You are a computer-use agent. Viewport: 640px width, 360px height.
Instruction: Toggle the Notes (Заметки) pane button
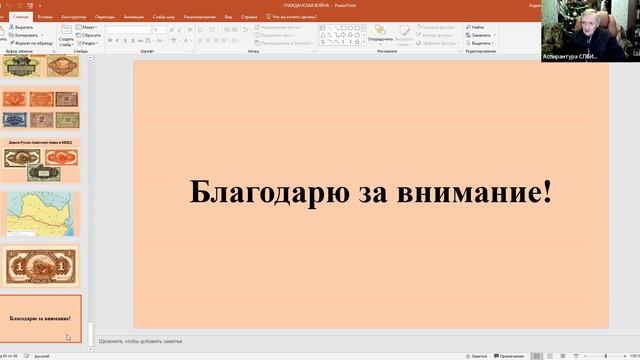pos(476,356)
